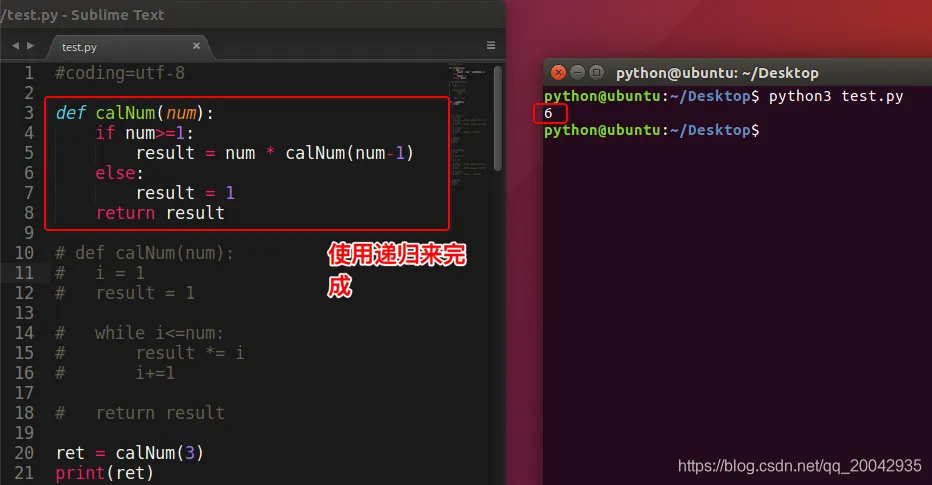
Task: Click the 'result = 1' line on line 7
Action: [185, 193]
